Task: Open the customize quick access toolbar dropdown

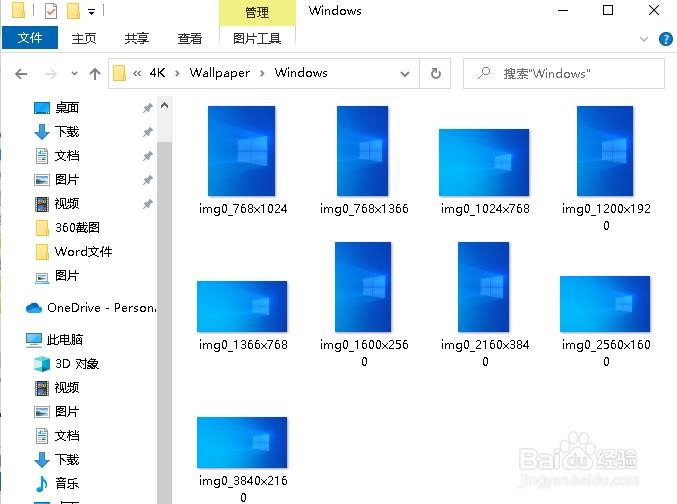Action: click(91, 12)
